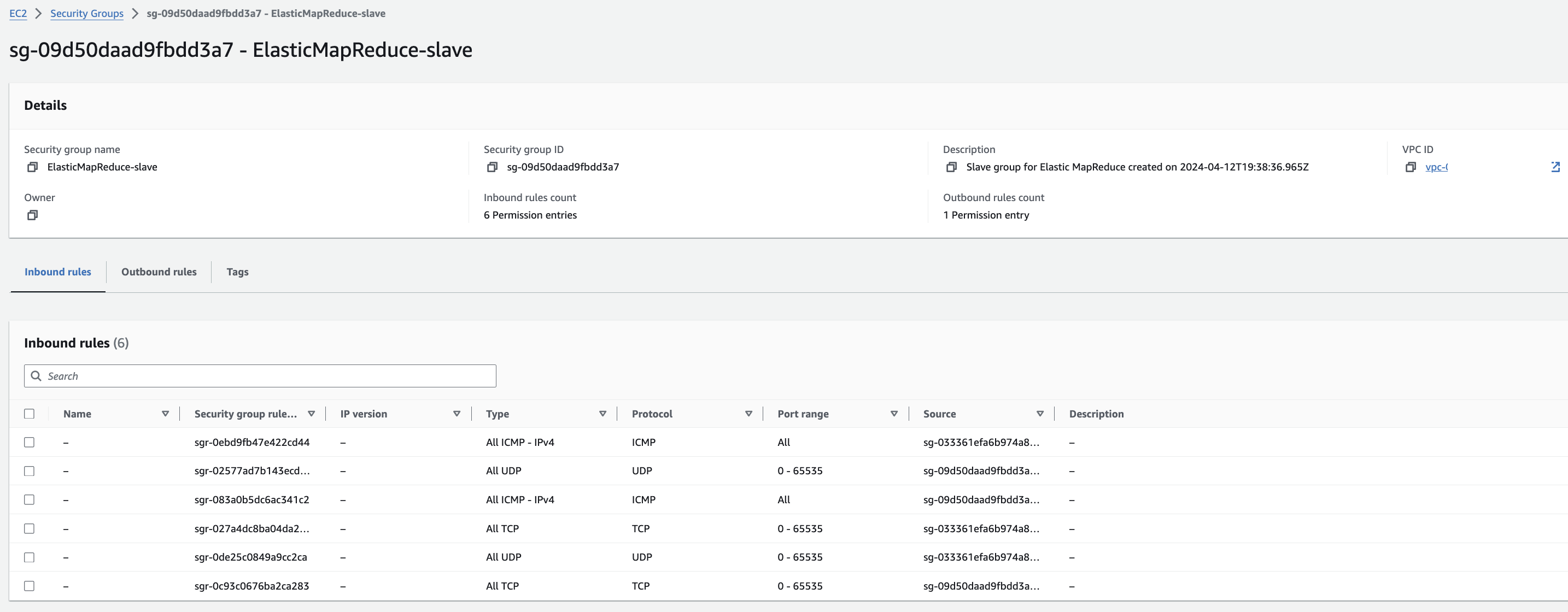The height and width of the screenshot is (612, 1568).
Task: Copy the VPC ID icon
Action: point(1411,167)
